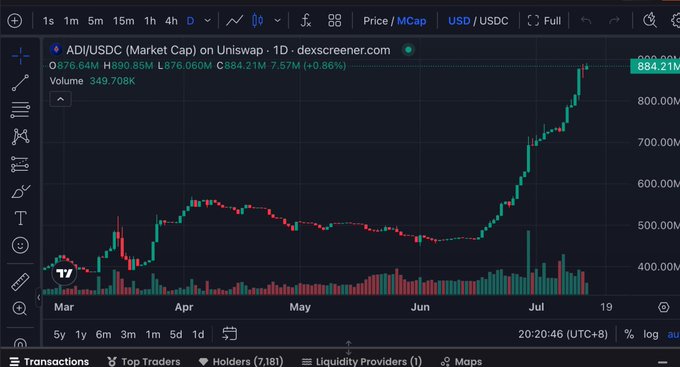Set range to 5y

[59, 334]
